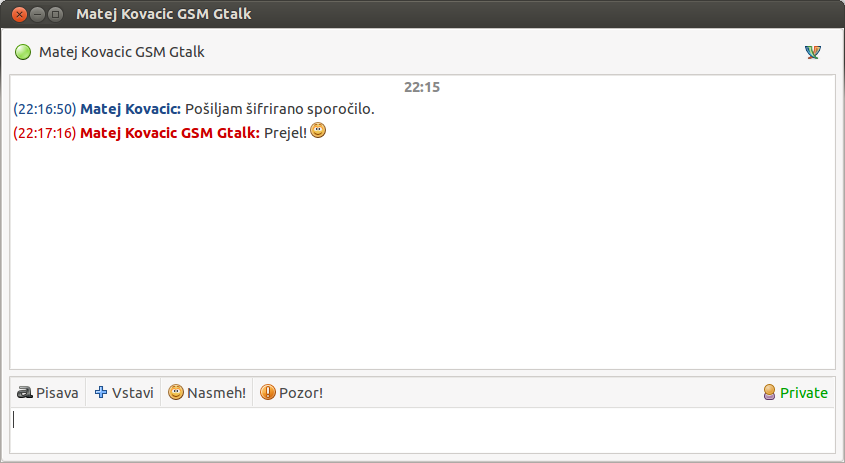This screenshot has width=845, height=463.
Task: Minimize the conversation window
Action: click(x=37, y=15)
